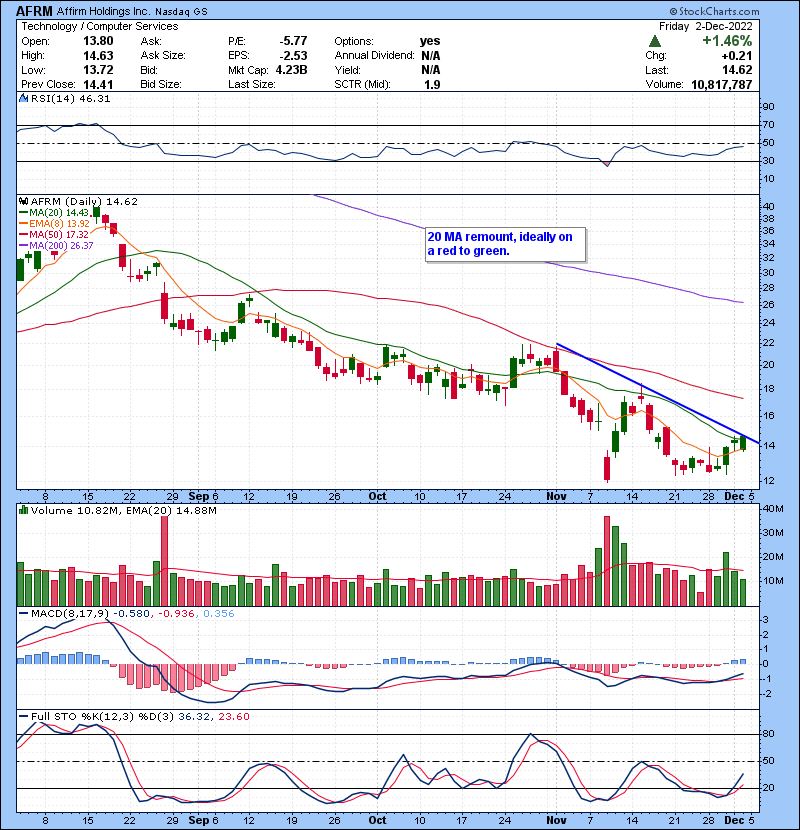Click the Open price 13.80
The width and height of the screenshot is (800, 830).
[98, 41]
